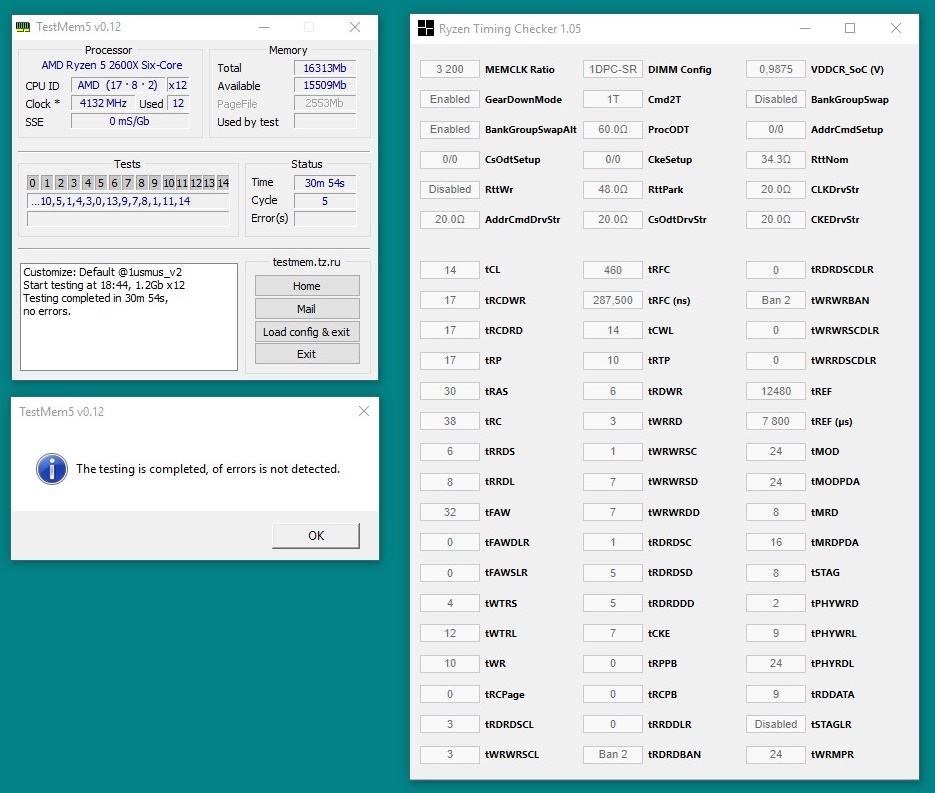Screen dimensions: 935x793
Task: Click test number 0 in Tests row
Action: pyautogui.click(x=33, y=183)
